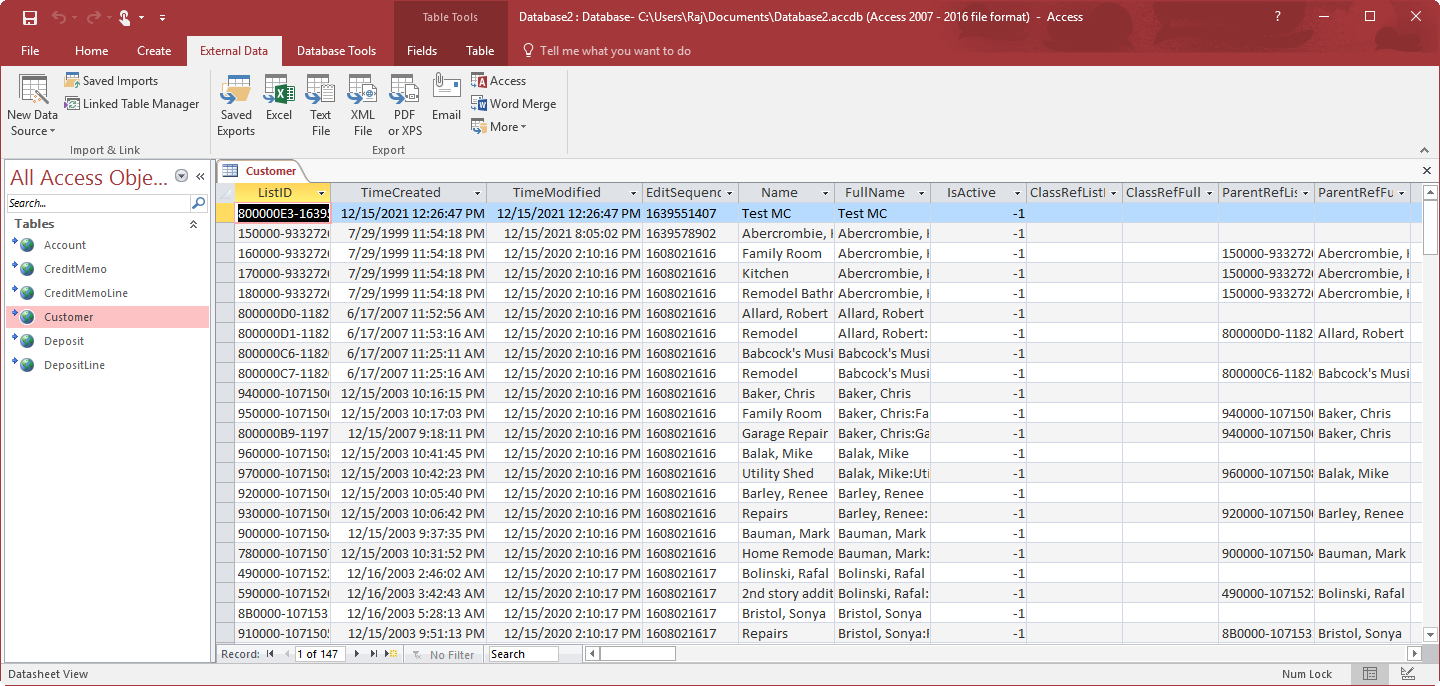
Task: Open the IsActive column filter dropdown
Action: pyautogui.click(x=1017, y=193)
